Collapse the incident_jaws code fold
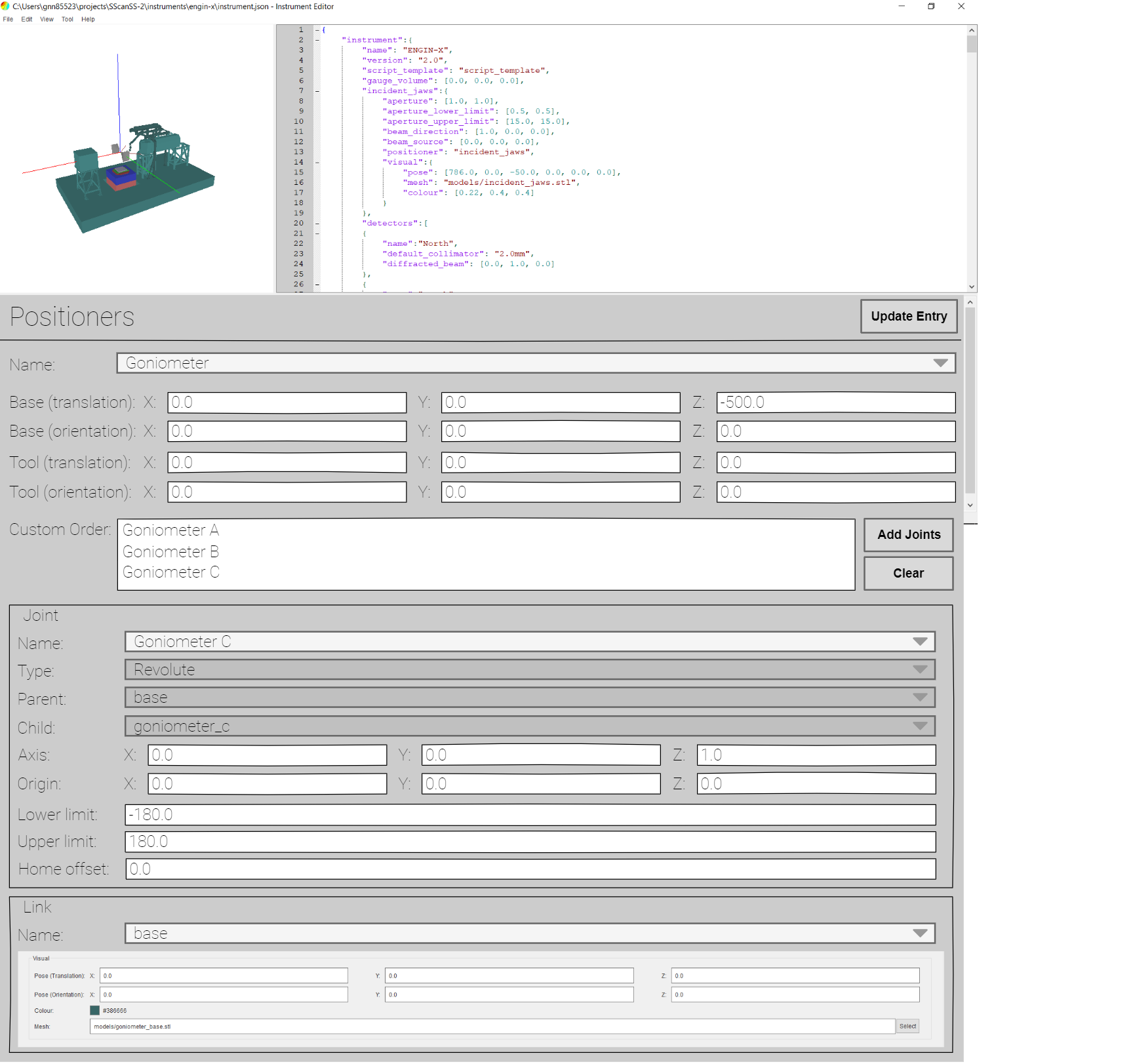 click(317, 90)
